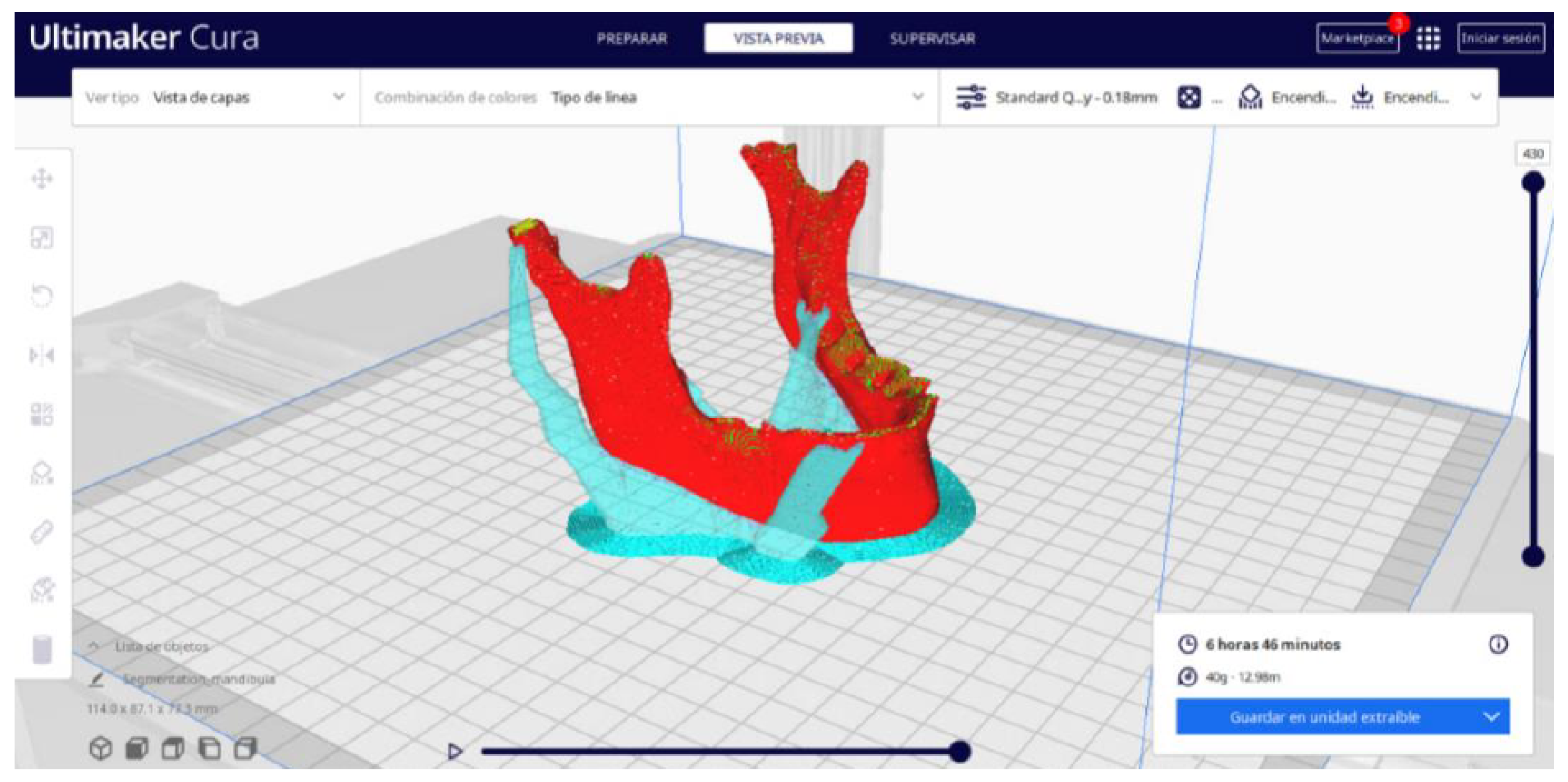Screen dimensions: 1568x782
Task: Select the Support Blocker tool
Action: [41, 473]
